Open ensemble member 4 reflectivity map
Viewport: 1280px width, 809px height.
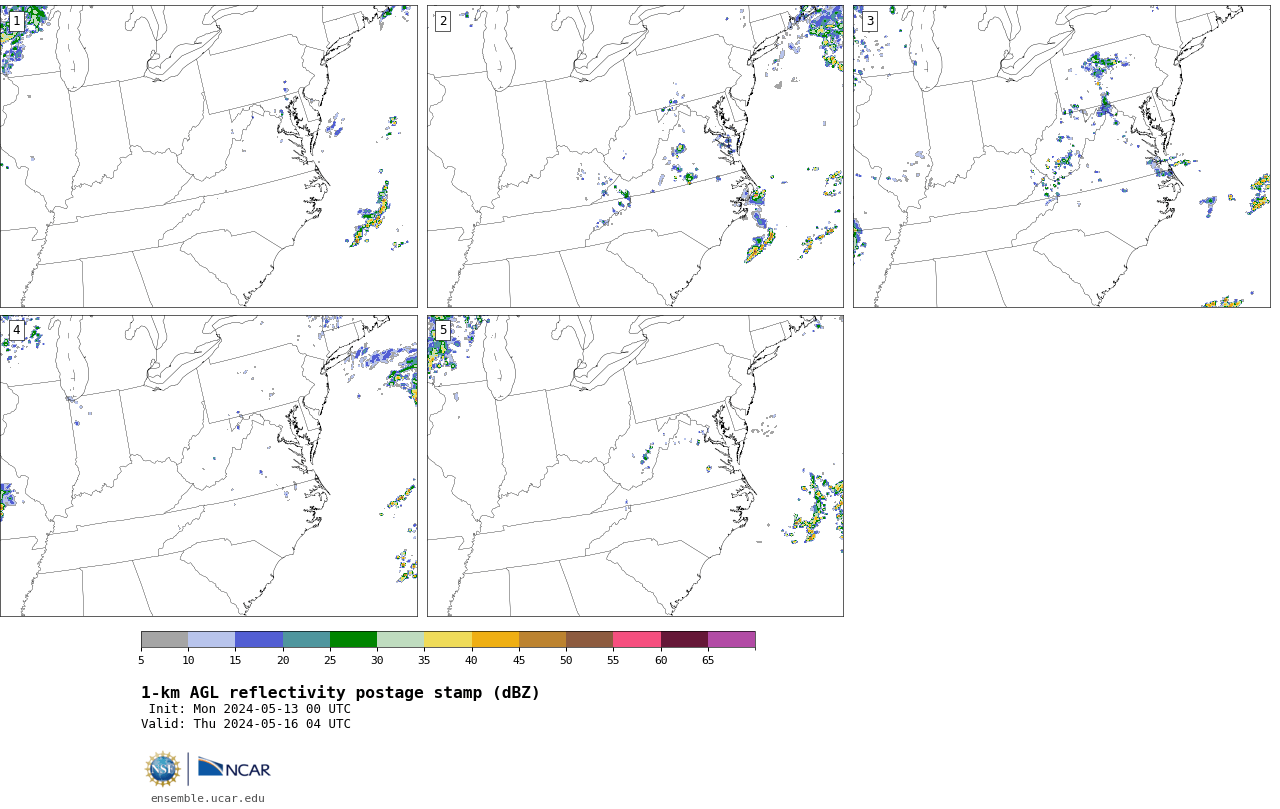208,466
